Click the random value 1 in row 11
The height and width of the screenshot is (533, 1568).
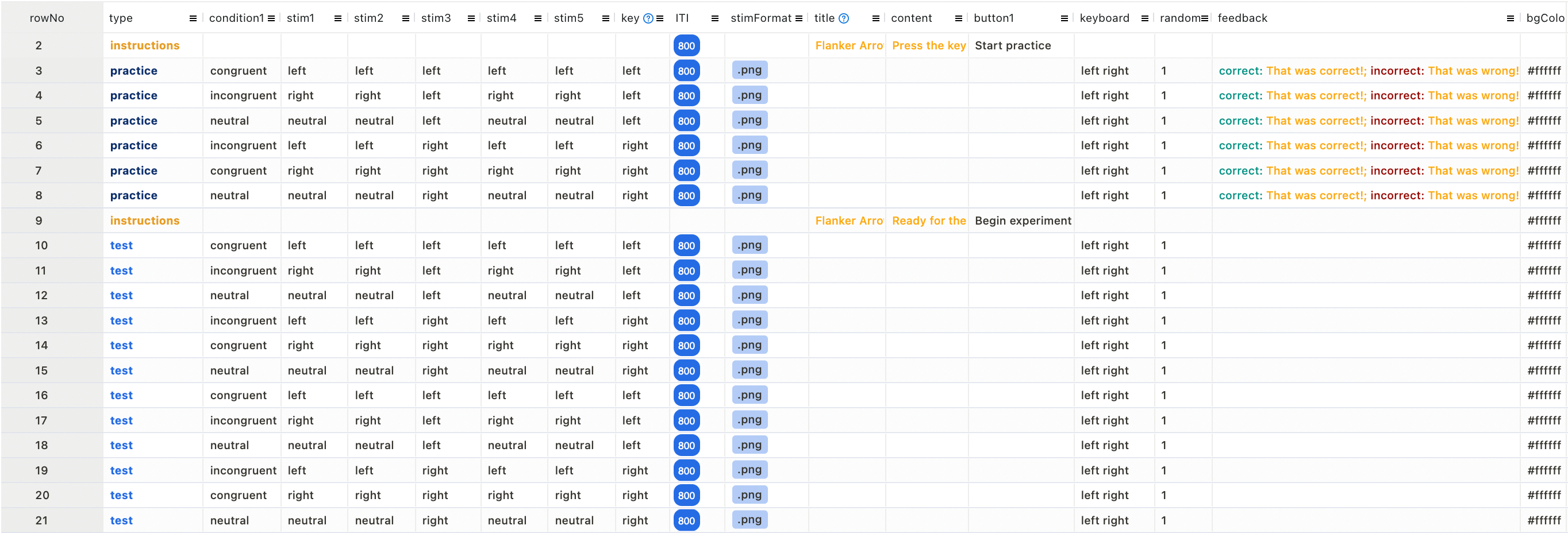tap(1183, 271)
